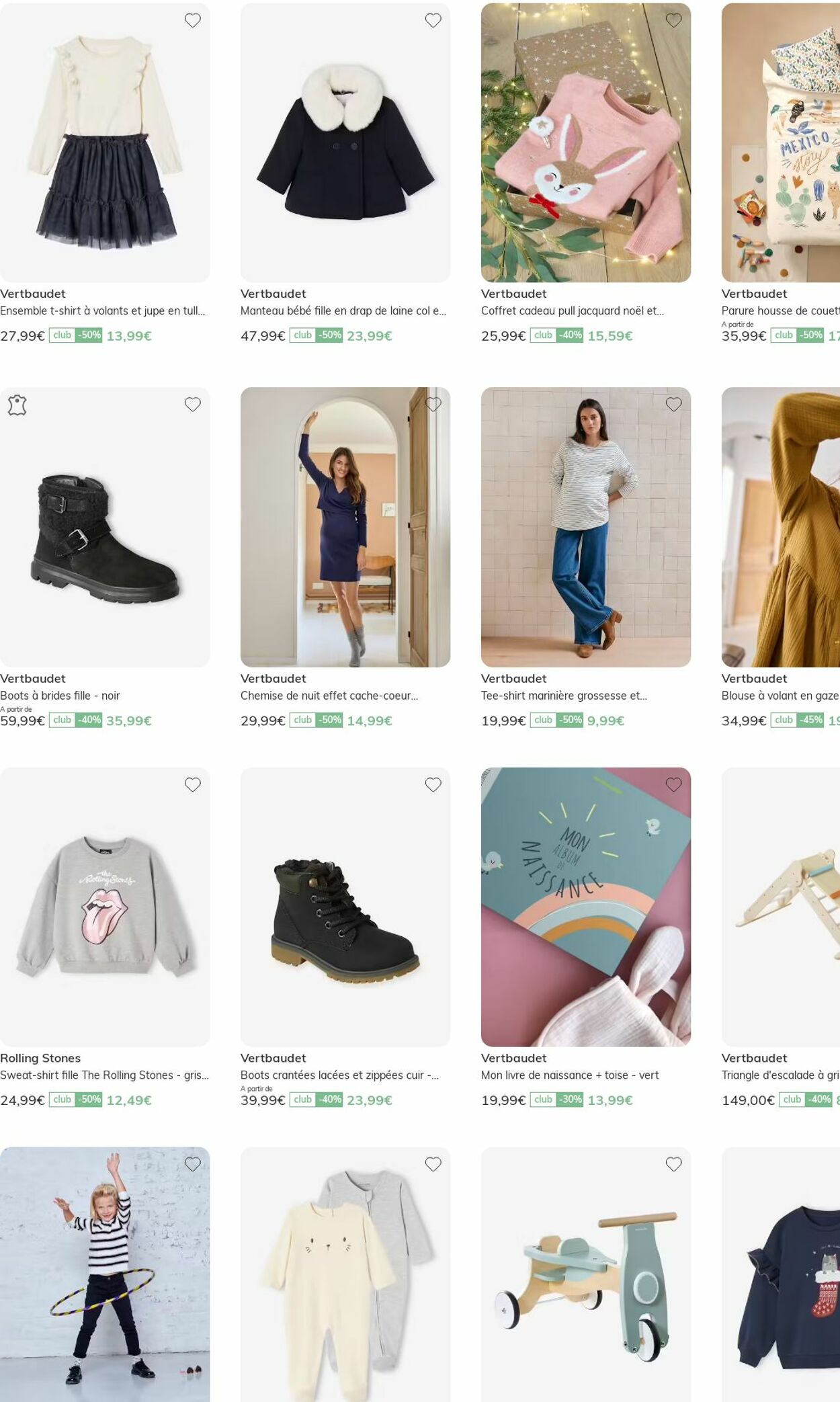Favorite the black laced leather boots
The image size is (840, 1402).
point(433,784)
